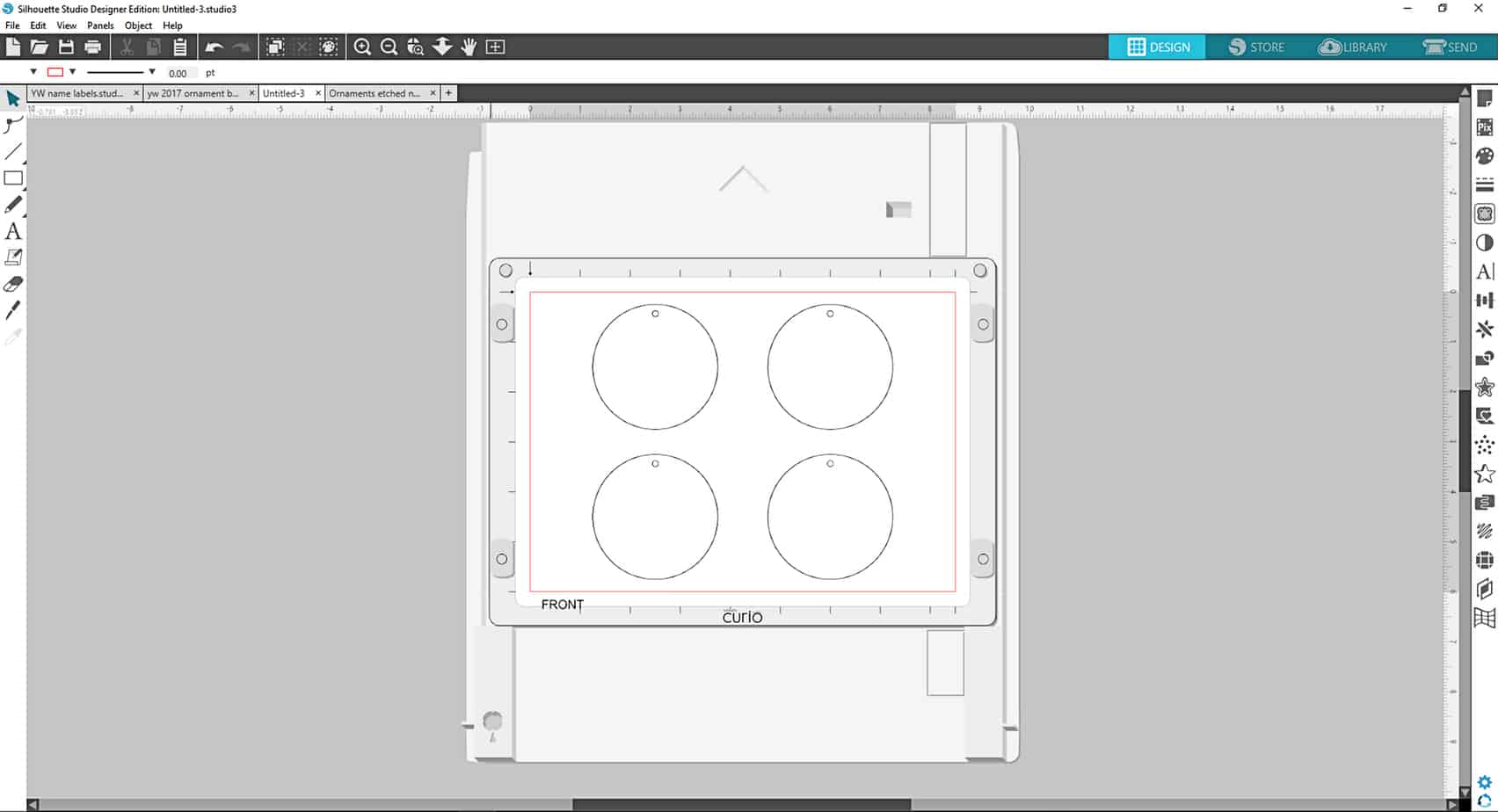Select the Text tool in left toolbar

click(13, 231)
